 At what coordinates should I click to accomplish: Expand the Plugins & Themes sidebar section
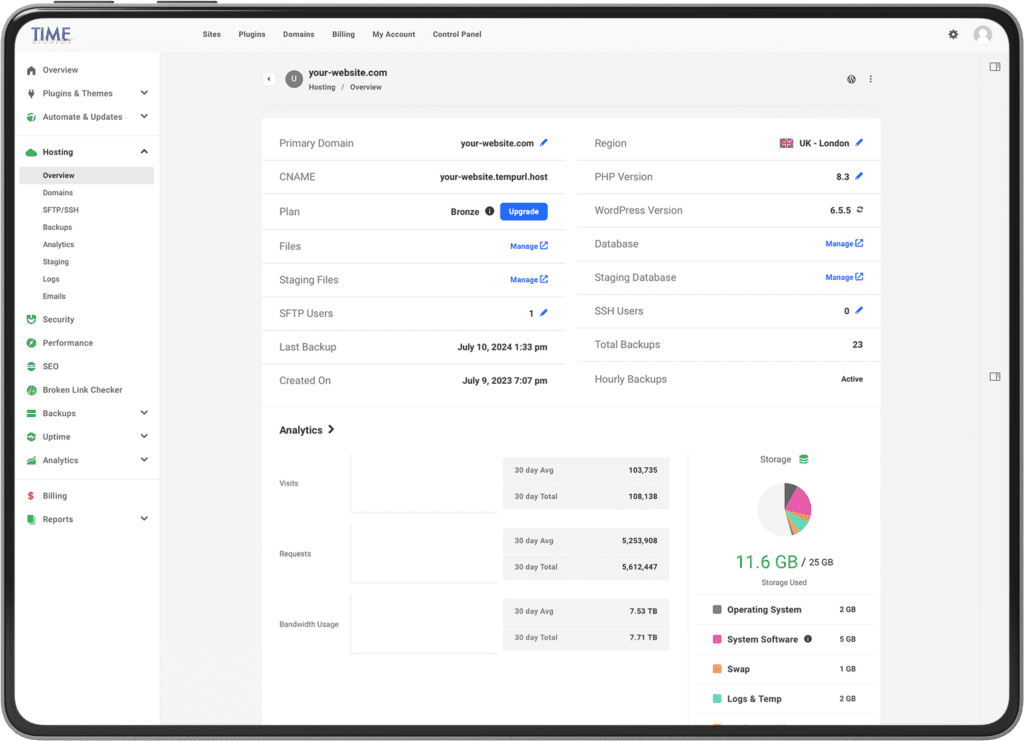click(144, 93)
